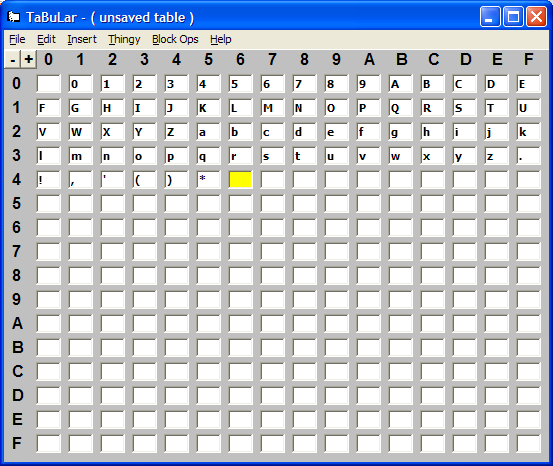The width and height of the screenshot is (553, 466).
Task: Open the Edit menu
Action: pyautogui.click(x=47, y=39)
